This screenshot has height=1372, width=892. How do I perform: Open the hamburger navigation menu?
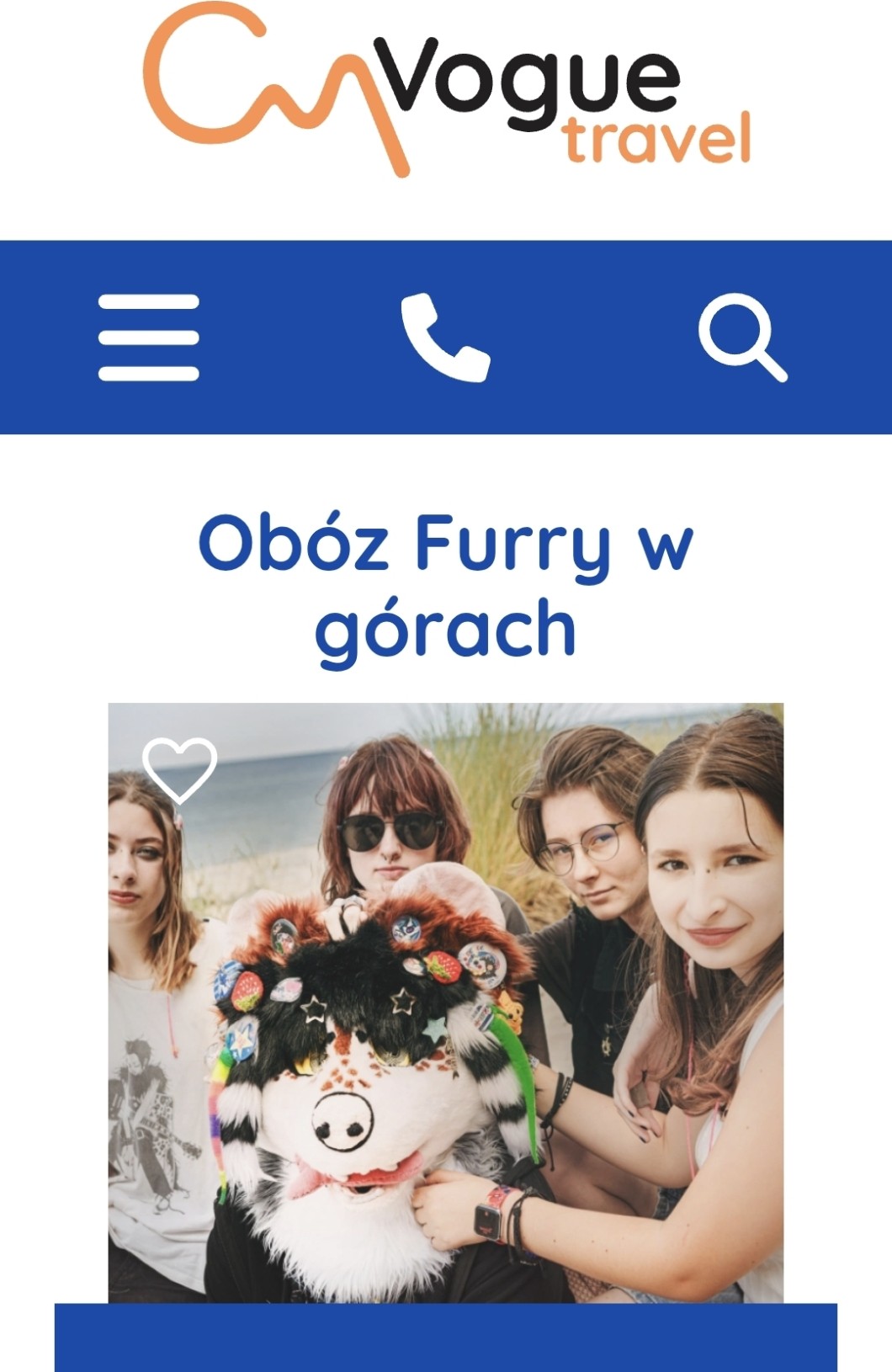coord(149,338)
